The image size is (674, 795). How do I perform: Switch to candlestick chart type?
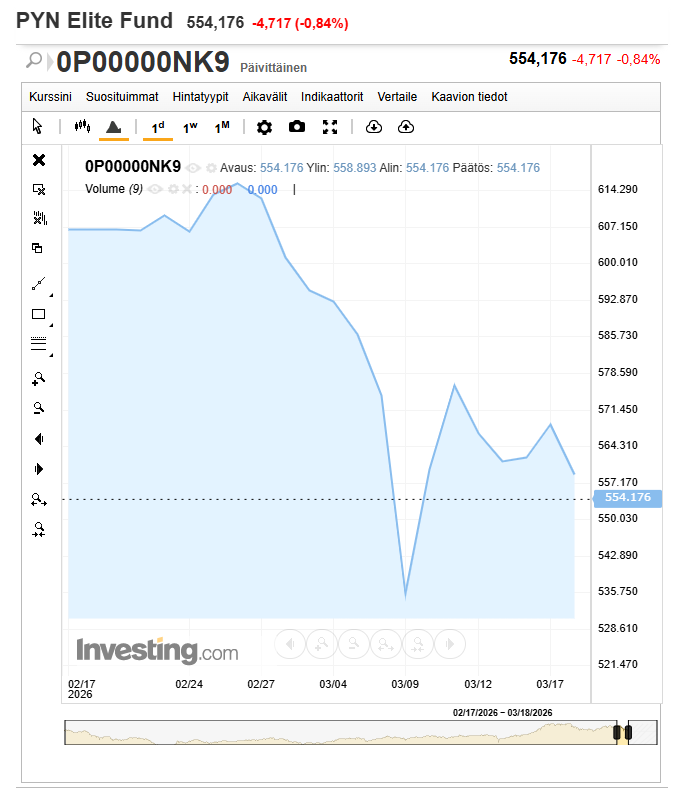[82, 127]
